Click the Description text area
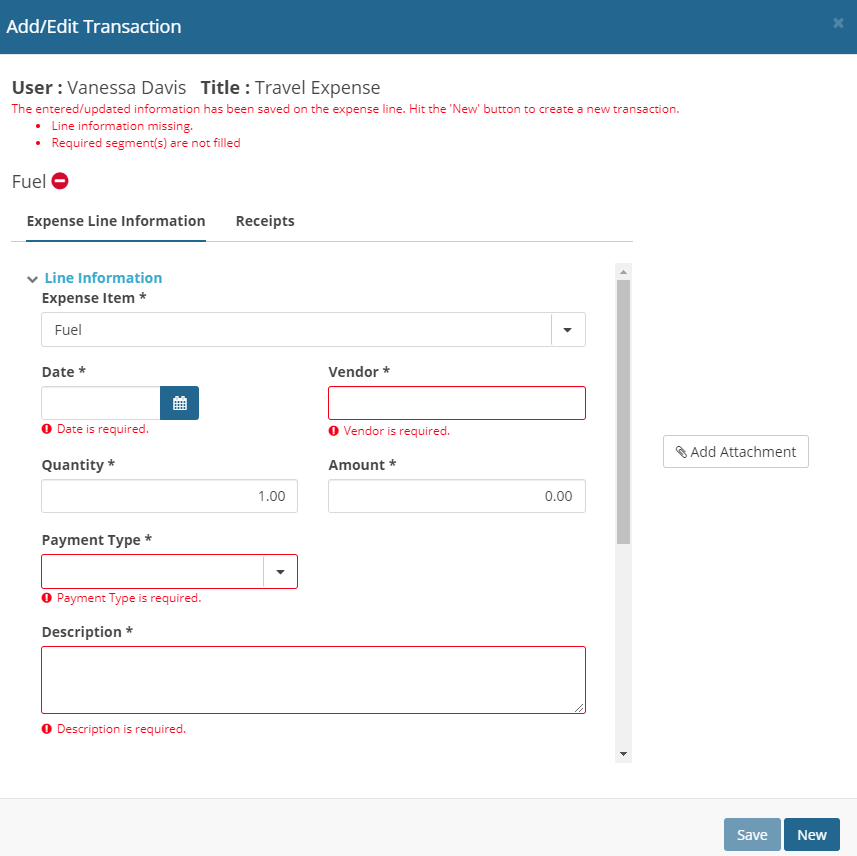This screenshot has width=857, height=856. 313,679
